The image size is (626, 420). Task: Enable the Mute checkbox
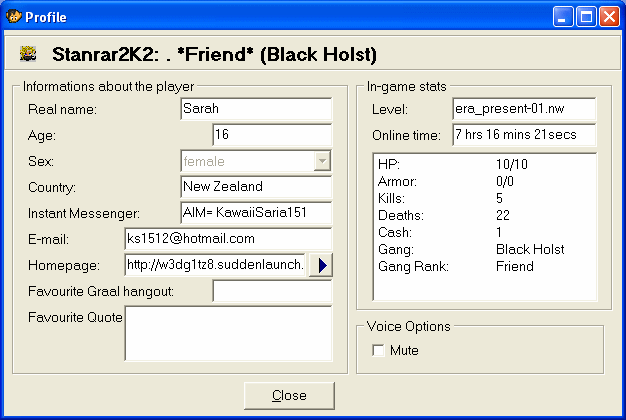click(378, 351)
